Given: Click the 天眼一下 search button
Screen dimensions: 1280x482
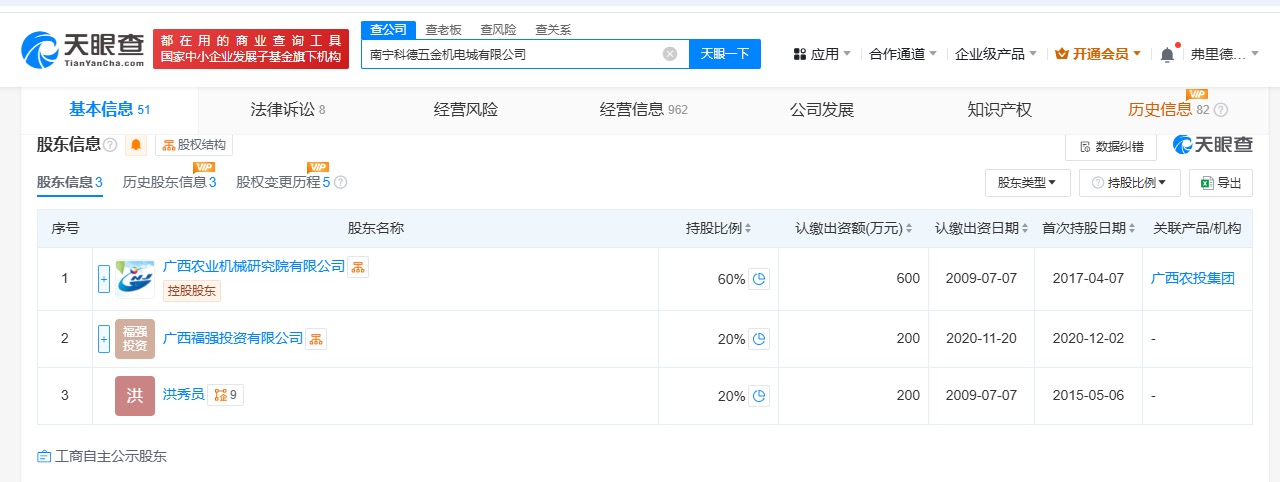Looking at the screenshot, I should pyautogui.click(x=725, y=54).
